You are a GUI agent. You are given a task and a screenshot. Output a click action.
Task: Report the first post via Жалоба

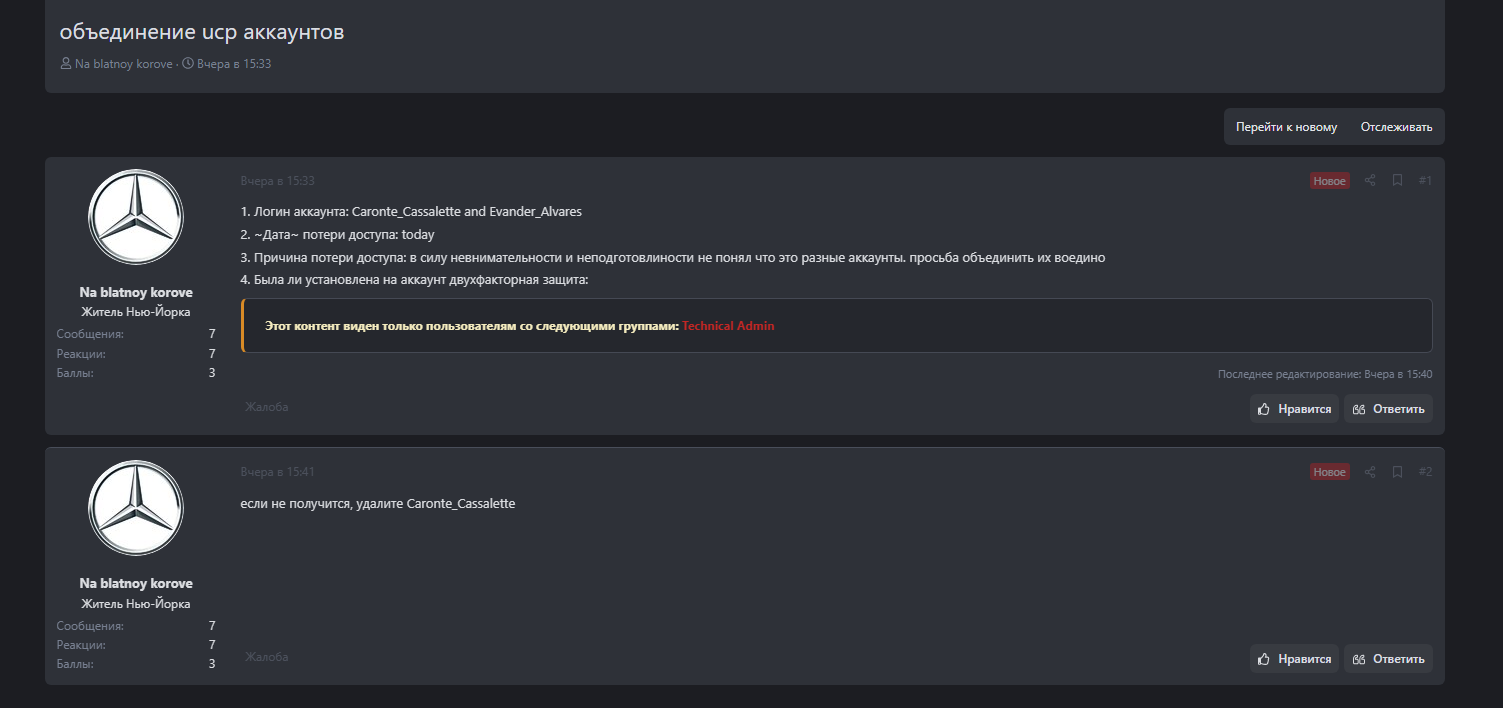[x=267, y=407]
